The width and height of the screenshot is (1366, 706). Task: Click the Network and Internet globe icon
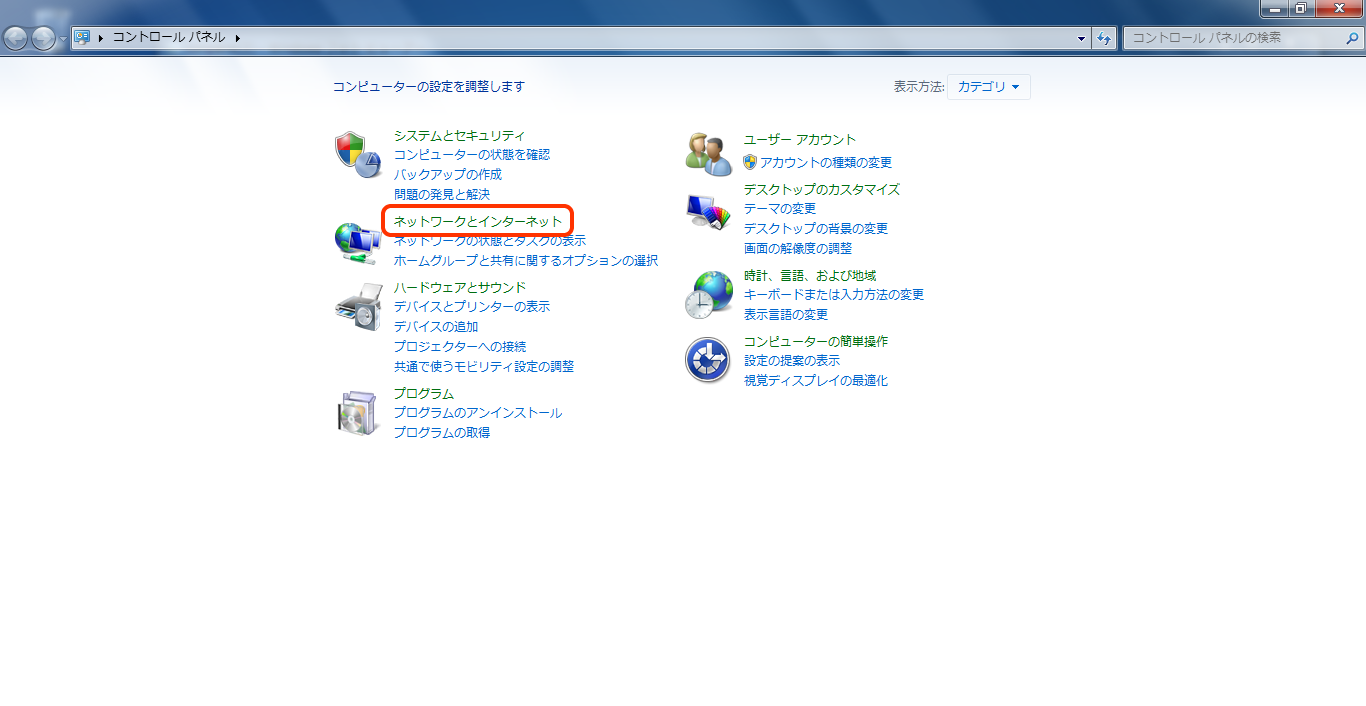[357, 242]
